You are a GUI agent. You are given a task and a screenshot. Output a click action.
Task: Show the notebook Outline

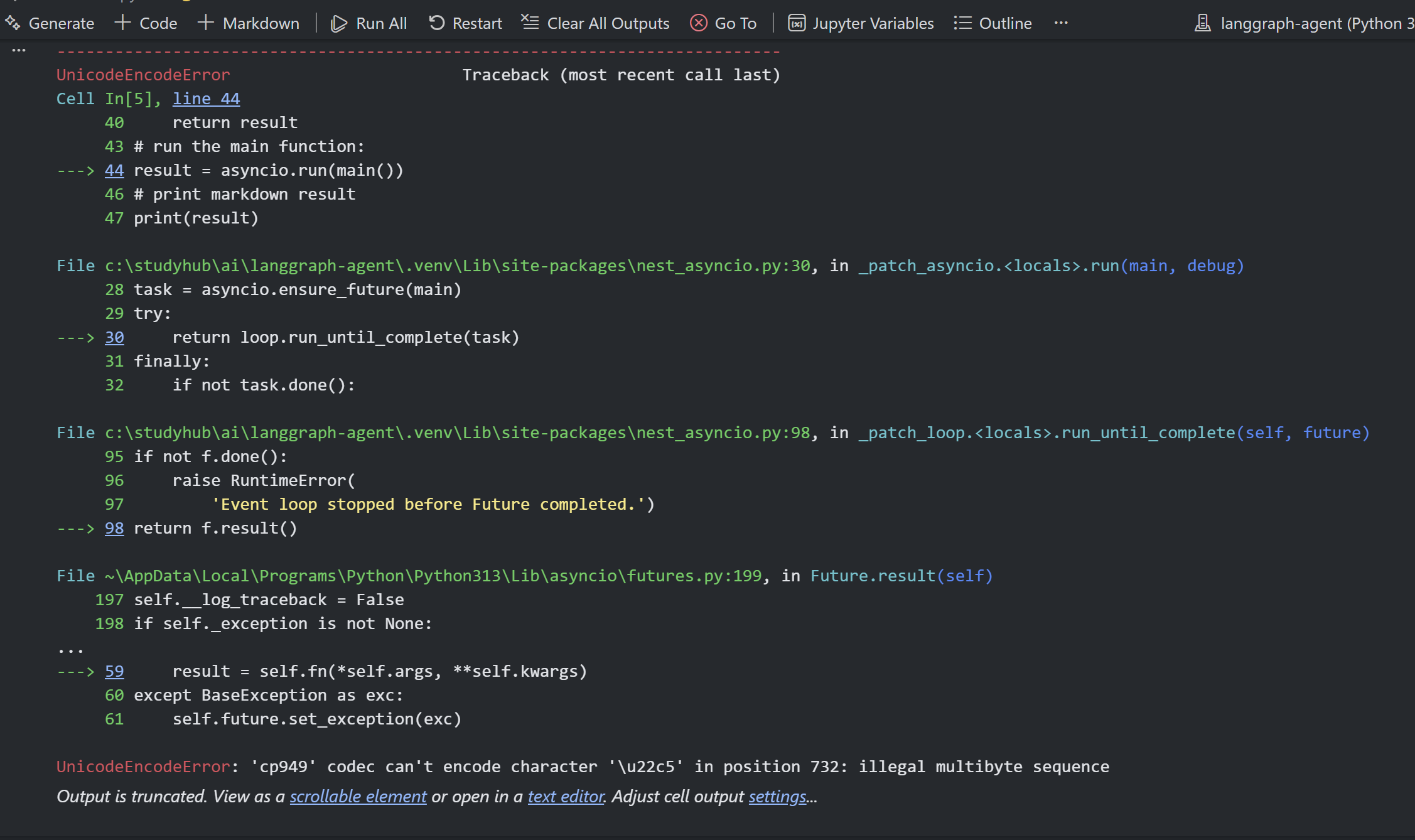pos(993,23)
